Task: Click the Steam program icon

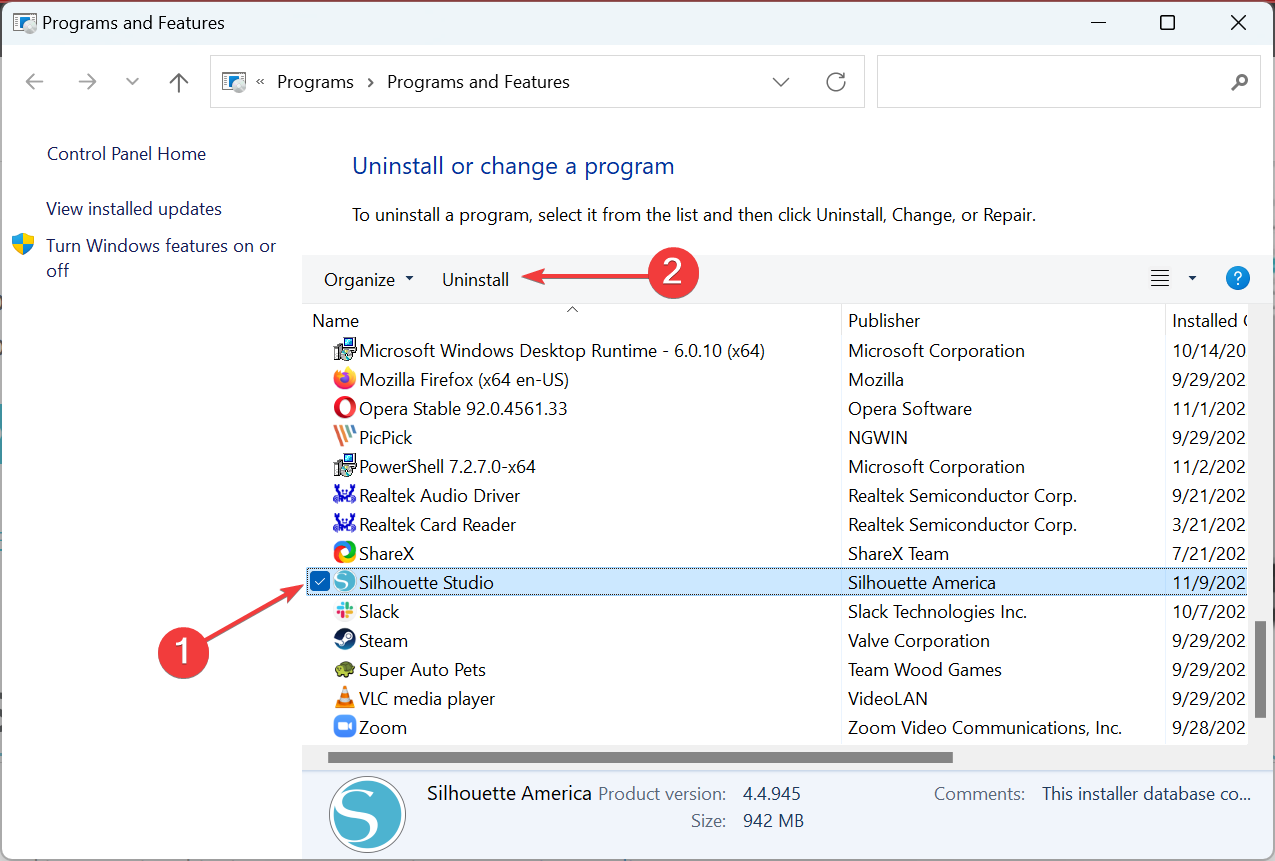Action: tap(344, 640)
